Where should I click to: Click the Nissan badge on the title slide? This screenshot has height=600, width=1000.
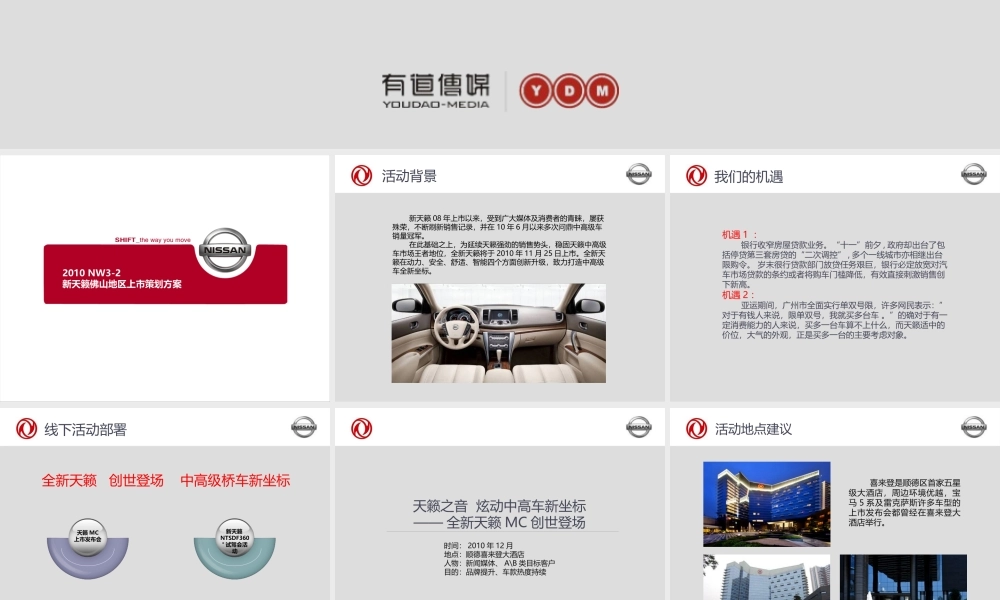[x=224, y=249]
